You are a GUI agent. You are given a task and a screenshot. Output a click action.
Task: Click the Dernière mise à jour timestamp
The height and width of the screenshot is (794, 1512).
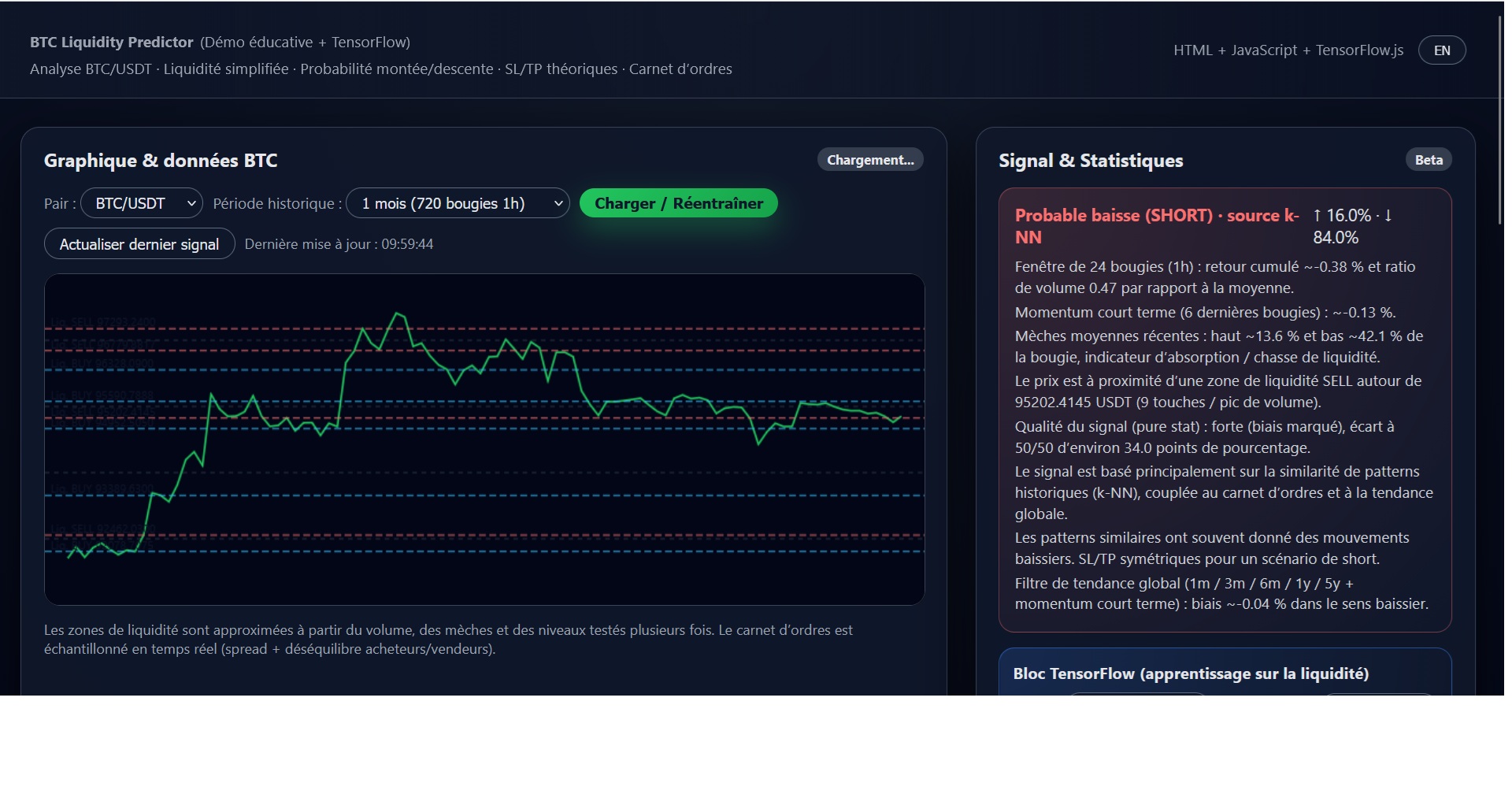pyautogui.click(x=339, y=244)
